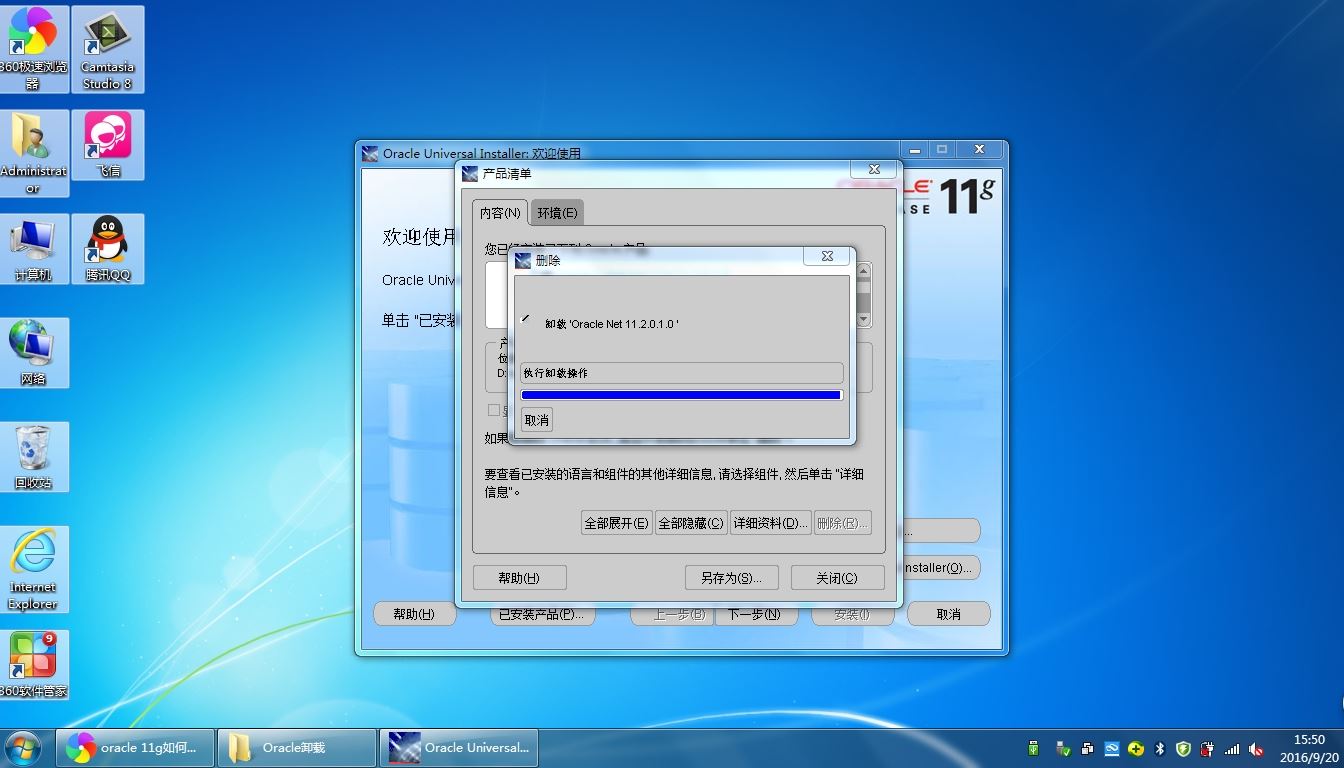Click the text 卸载 'Oracle Net 11.2.0.1.0'
1344x768 pixels.
(612, 324)
